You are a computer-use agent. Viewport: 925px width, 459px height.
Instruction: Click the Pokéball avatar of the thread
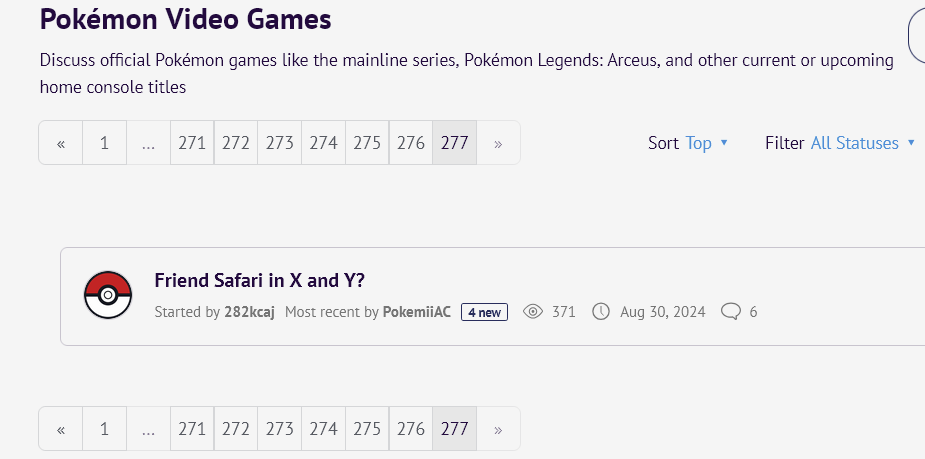tap(108, 295)
